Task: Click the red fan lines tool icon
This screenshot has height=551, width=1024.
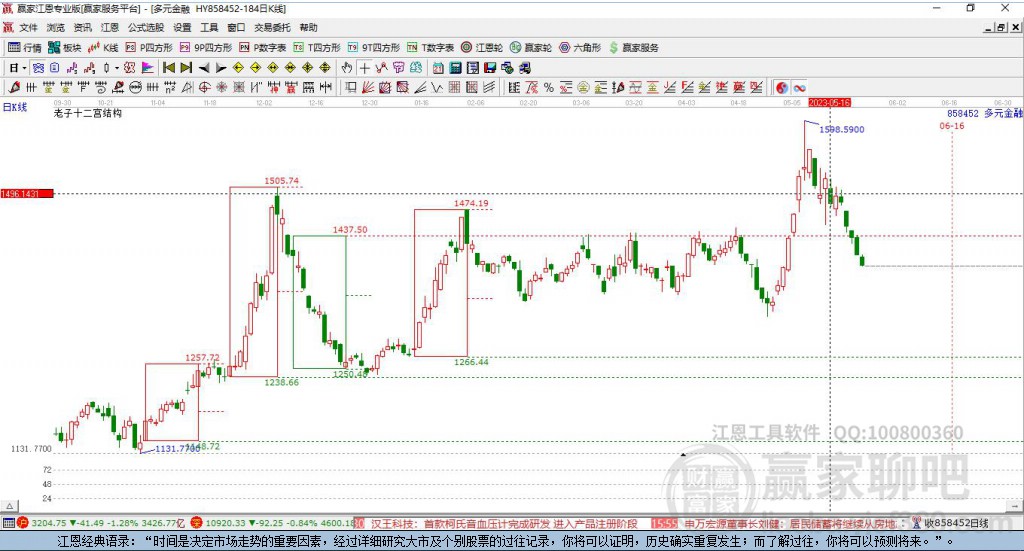Action: 368,87
